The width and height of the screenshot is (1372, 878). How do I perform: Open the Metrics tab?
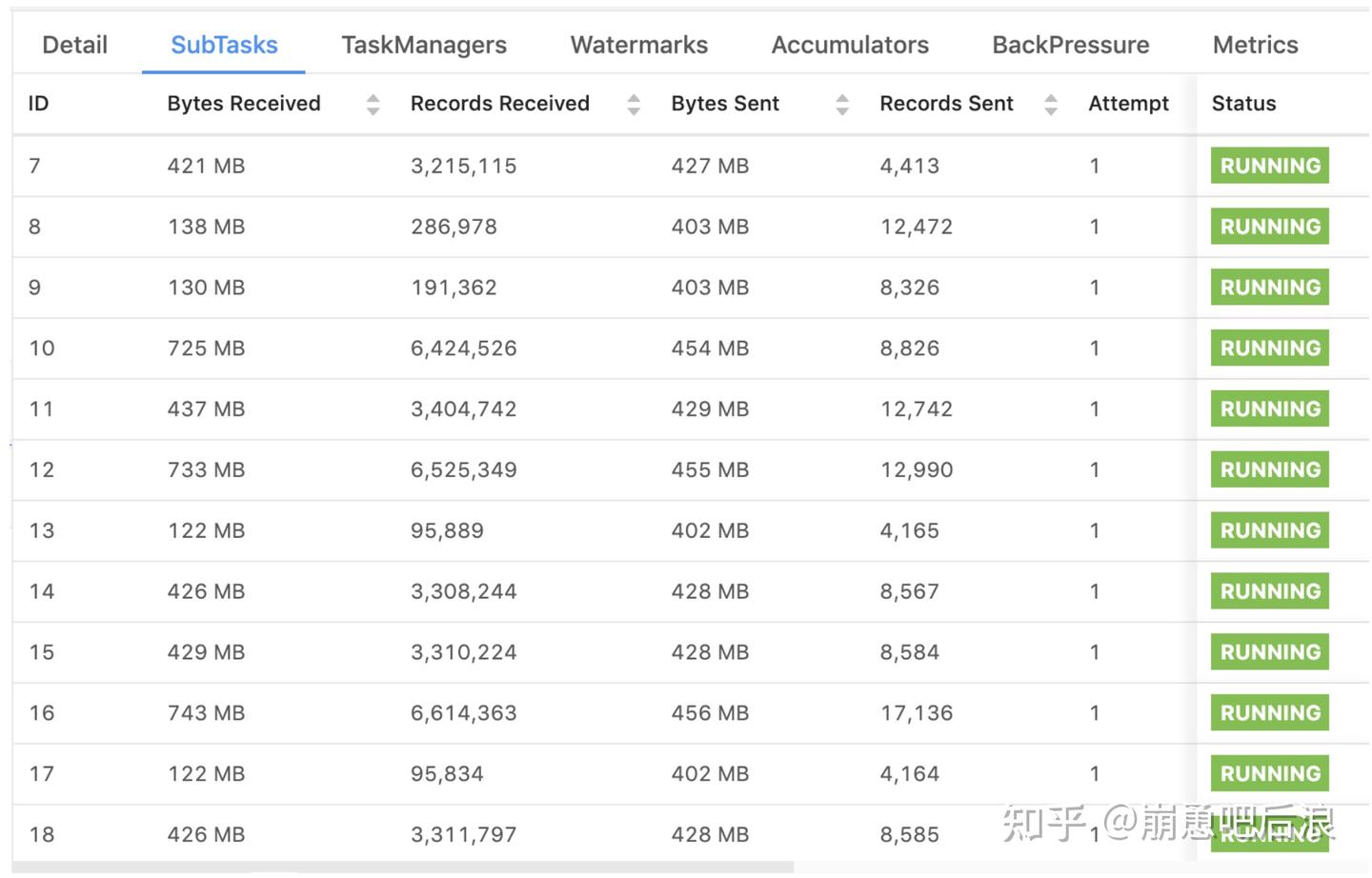coord(1255,44)
